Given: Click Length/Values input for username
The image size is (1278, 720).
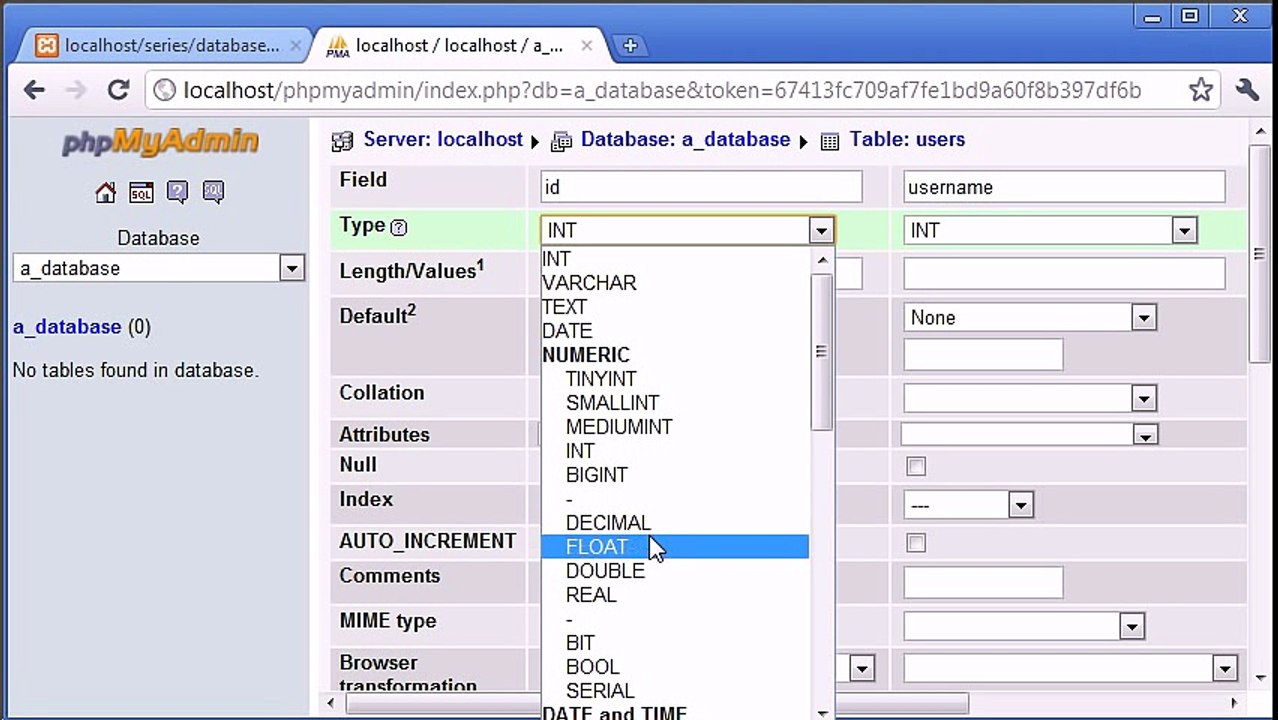Looking at the screenshot, I should tap(1064, 273).
